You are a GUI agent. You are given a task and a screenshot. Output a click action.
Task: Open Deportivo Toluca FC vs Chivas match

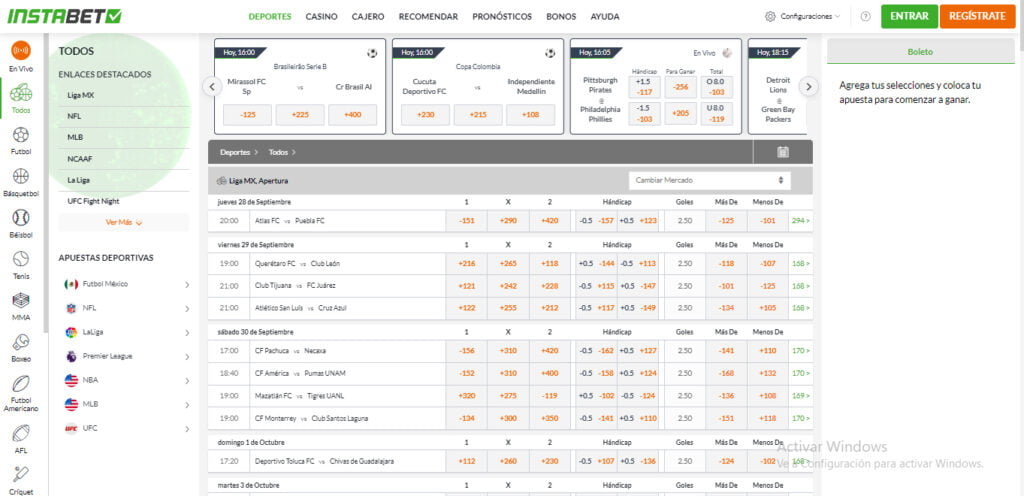point(324,461)
